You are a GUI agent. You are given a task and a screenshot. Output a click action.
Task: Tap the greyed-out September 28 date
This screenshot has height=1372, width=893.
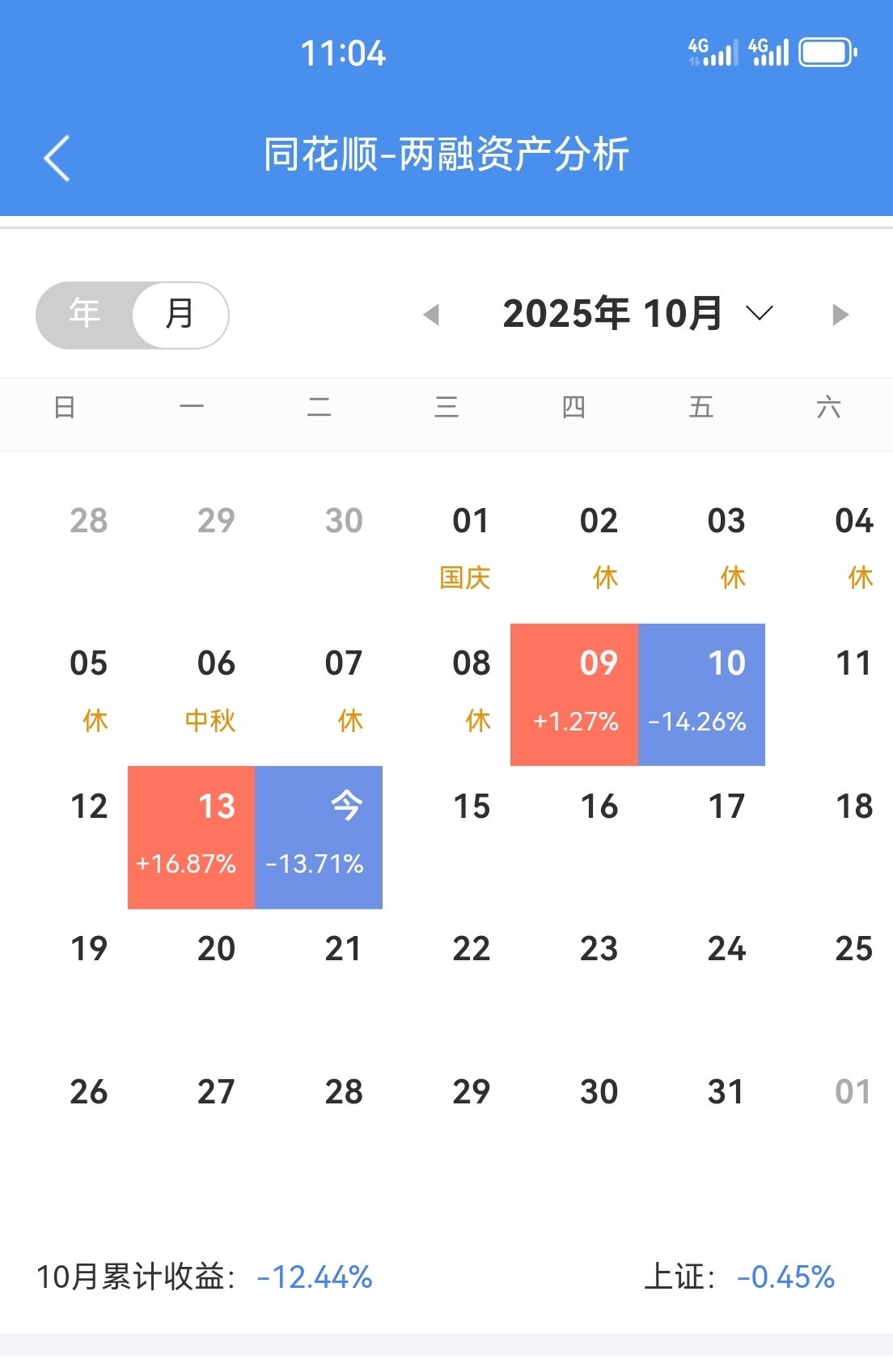tap(89, 522)
